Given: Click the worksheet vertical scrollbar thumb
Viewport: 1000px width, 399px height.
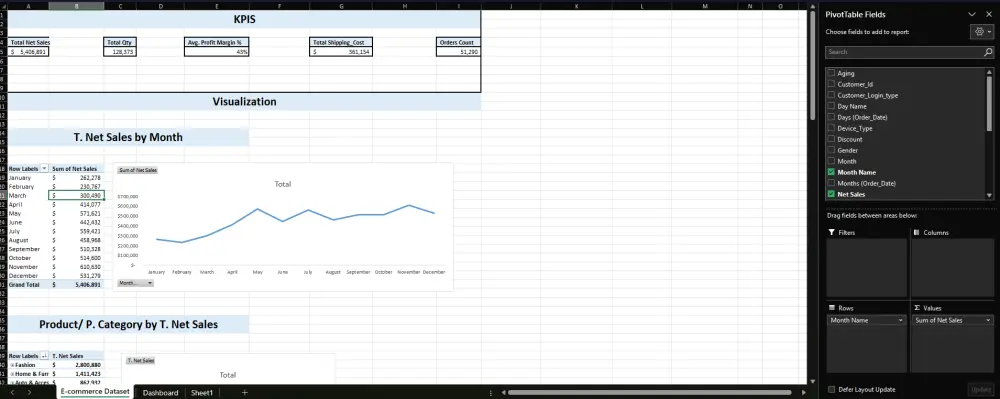Looking at the screenshot, I should (x=813, y=66).
